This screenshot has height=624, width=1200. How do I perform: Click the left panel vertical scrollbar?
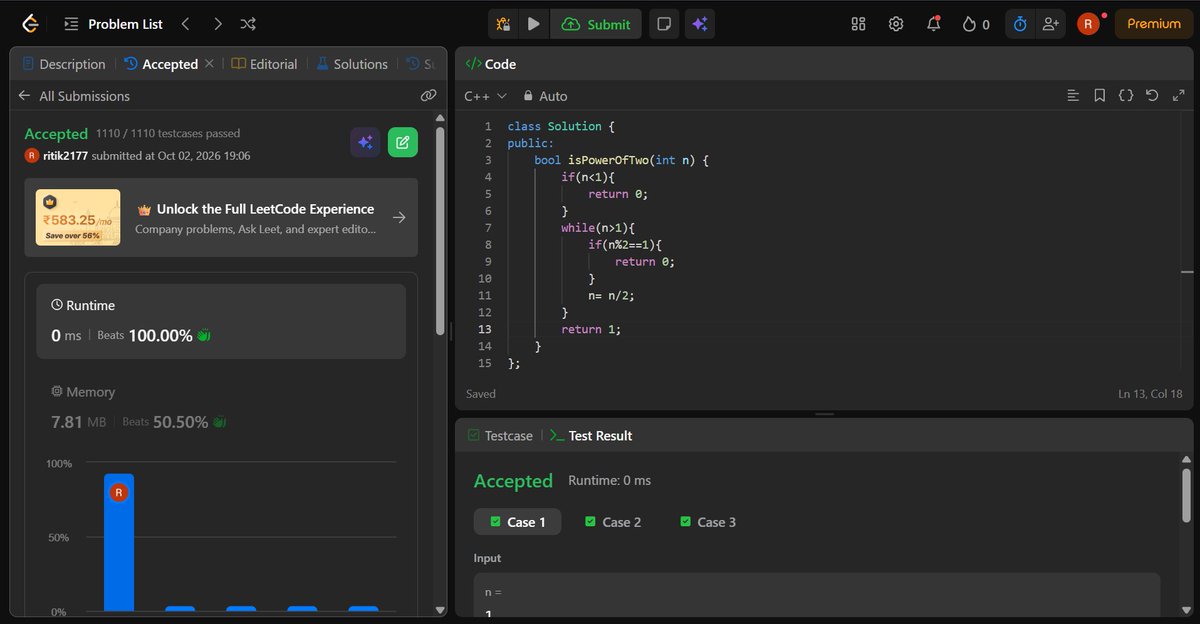[x=441, y=230]
